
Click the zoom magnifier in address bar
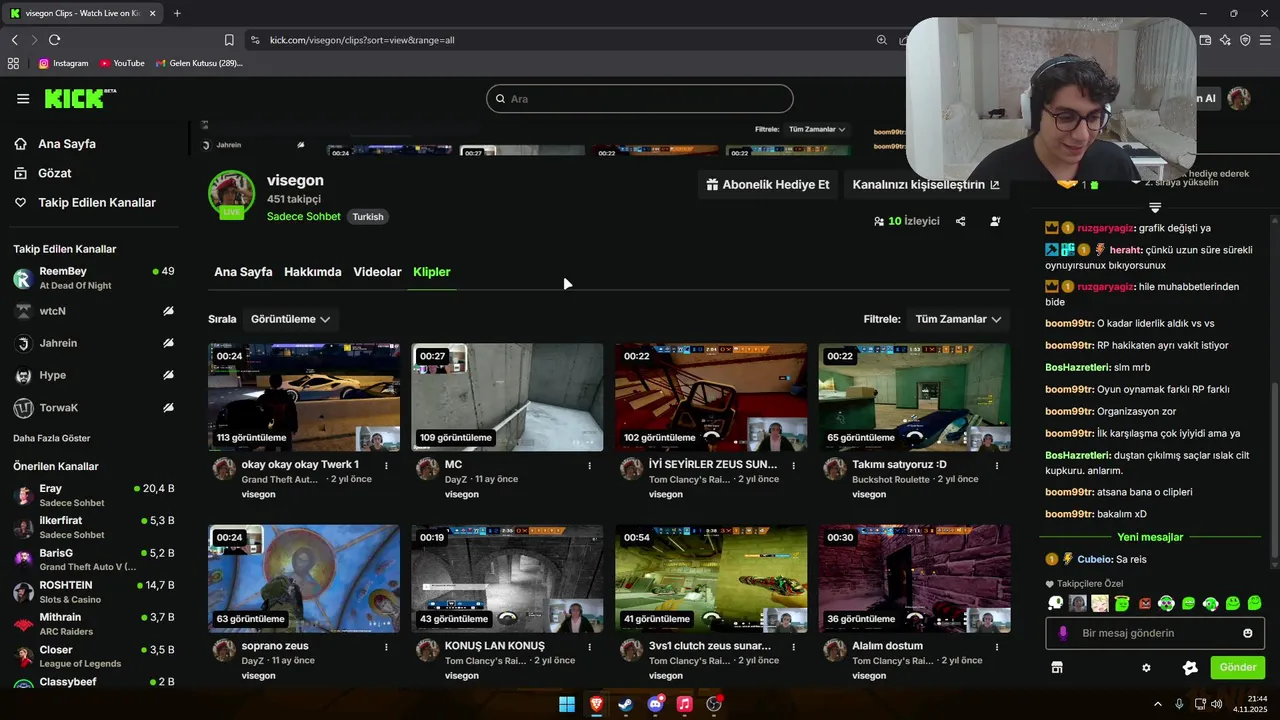tap(881, 40)
